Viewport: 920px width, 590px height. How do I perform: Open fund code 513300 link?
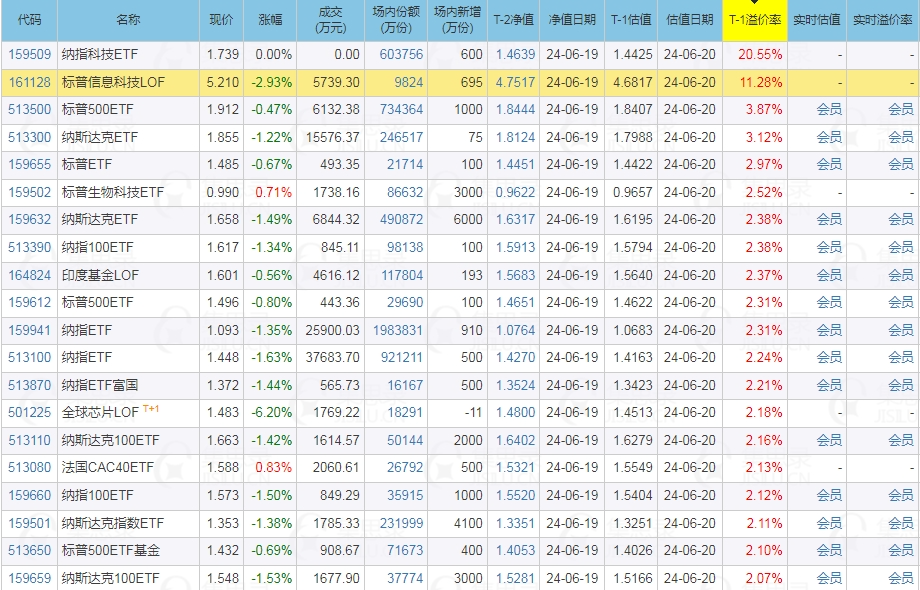tap(29, 137)
